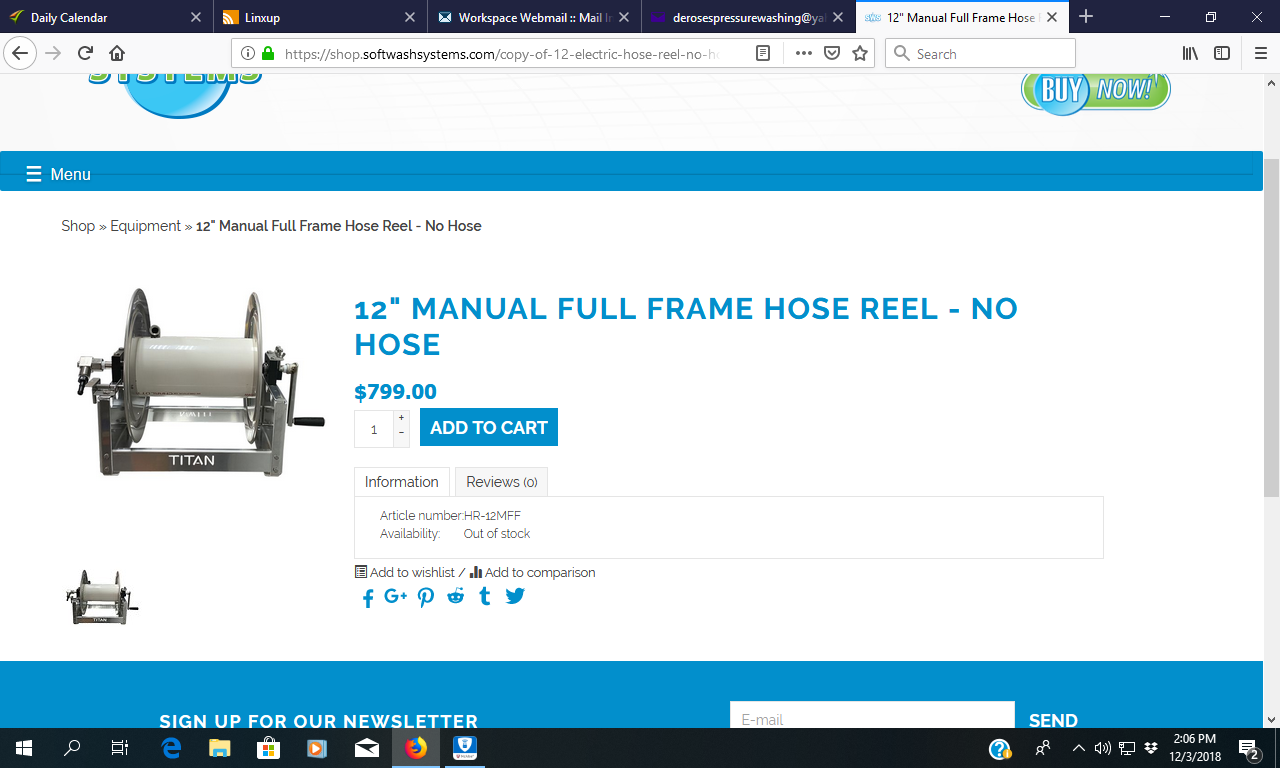The height and width of the screenshot is (768, 1280).
Task: Add hose reel to cart
Action: pyautogui.click(x=489, y=427)
